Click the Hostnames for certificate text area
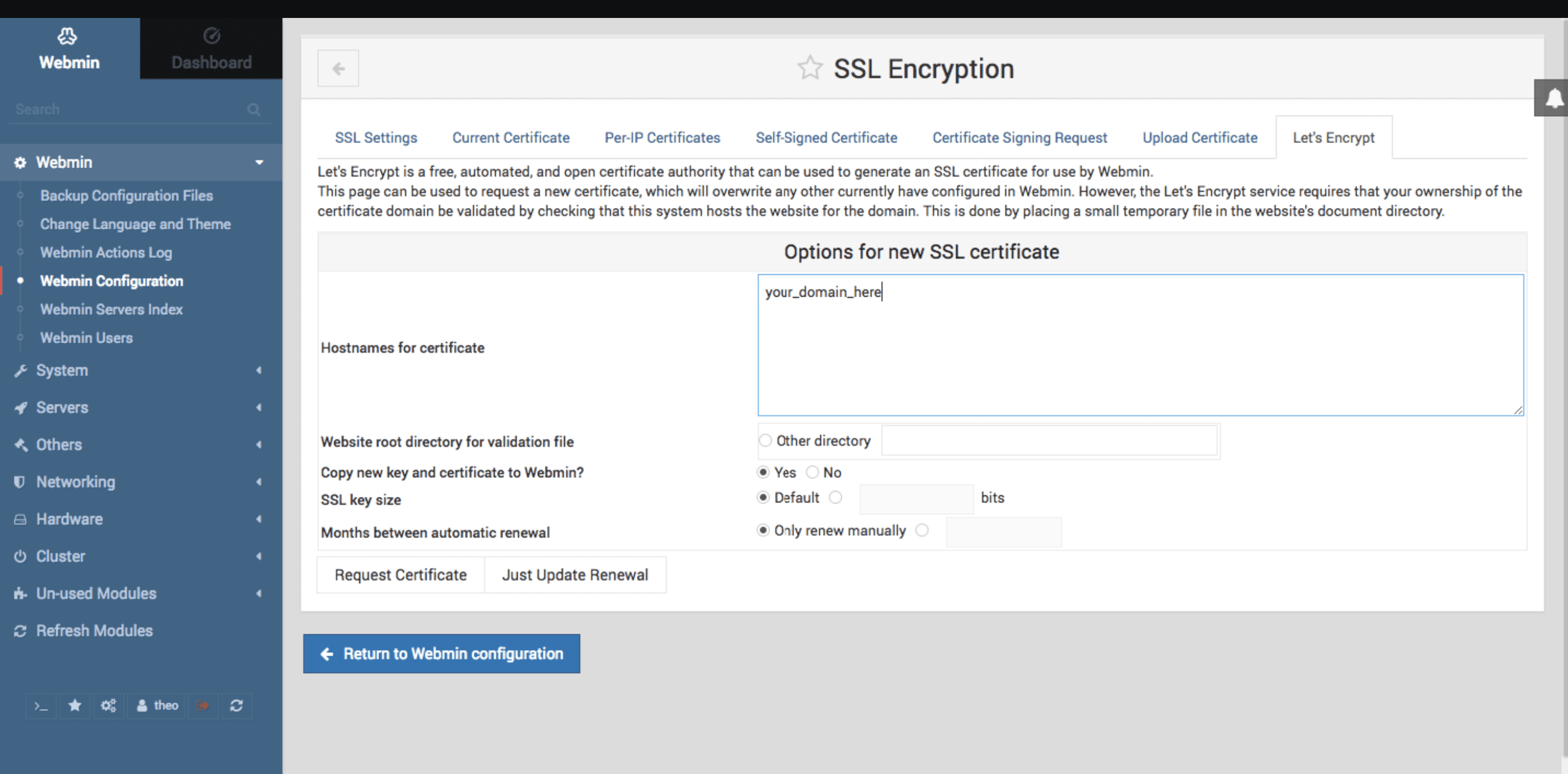Screen dimensions: 1568x774 (x=1141, y=345)
